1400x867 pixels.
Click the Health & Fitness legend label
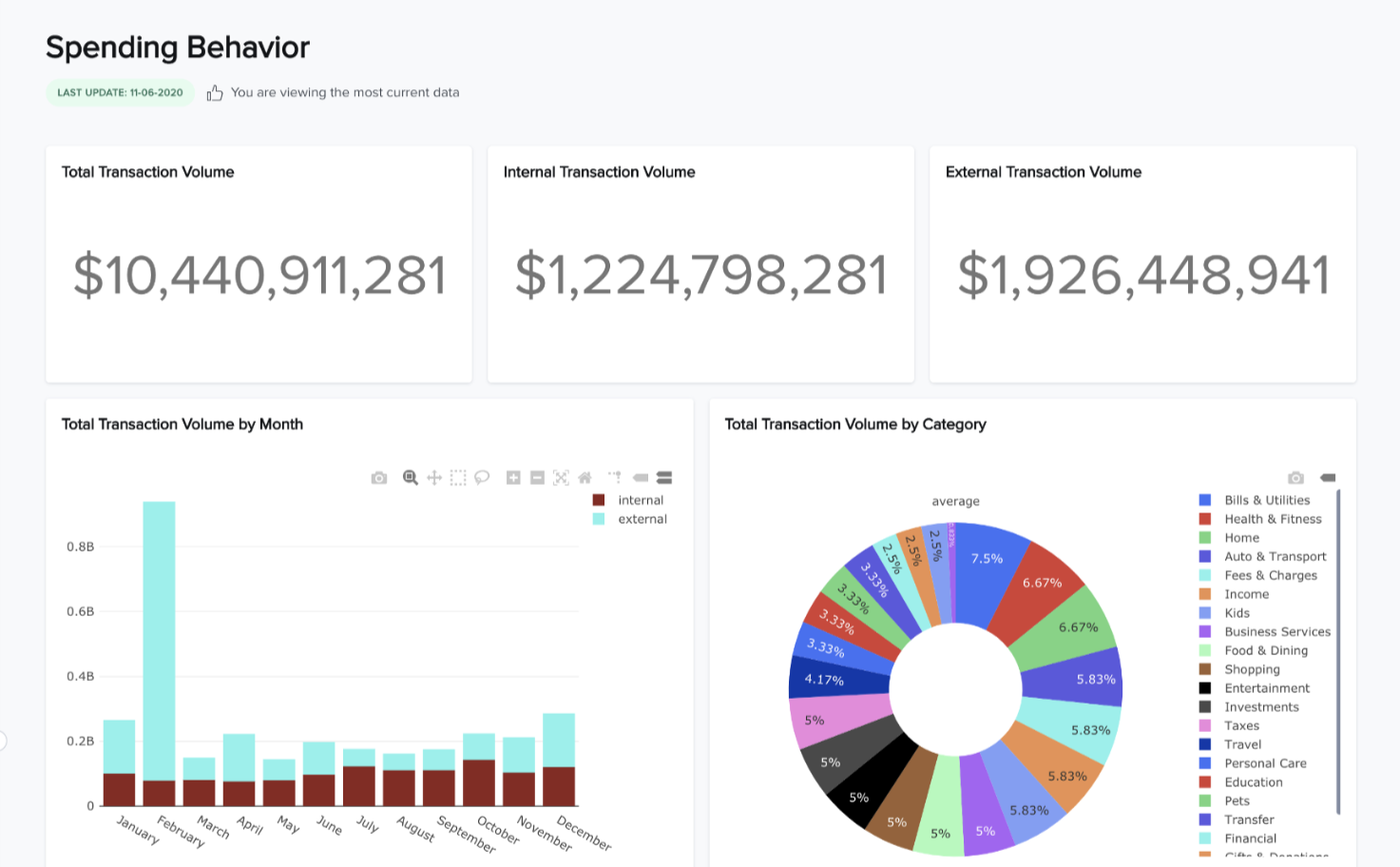point(1275,518)
